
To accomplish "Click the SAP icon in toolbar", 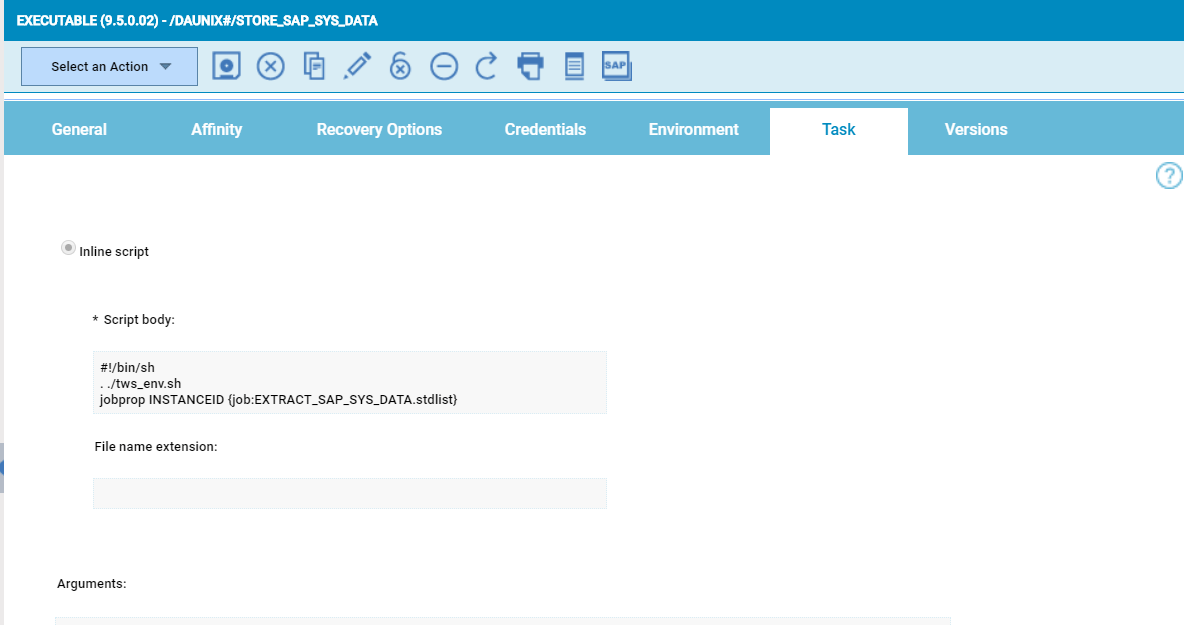I will (x=616, y=67).
